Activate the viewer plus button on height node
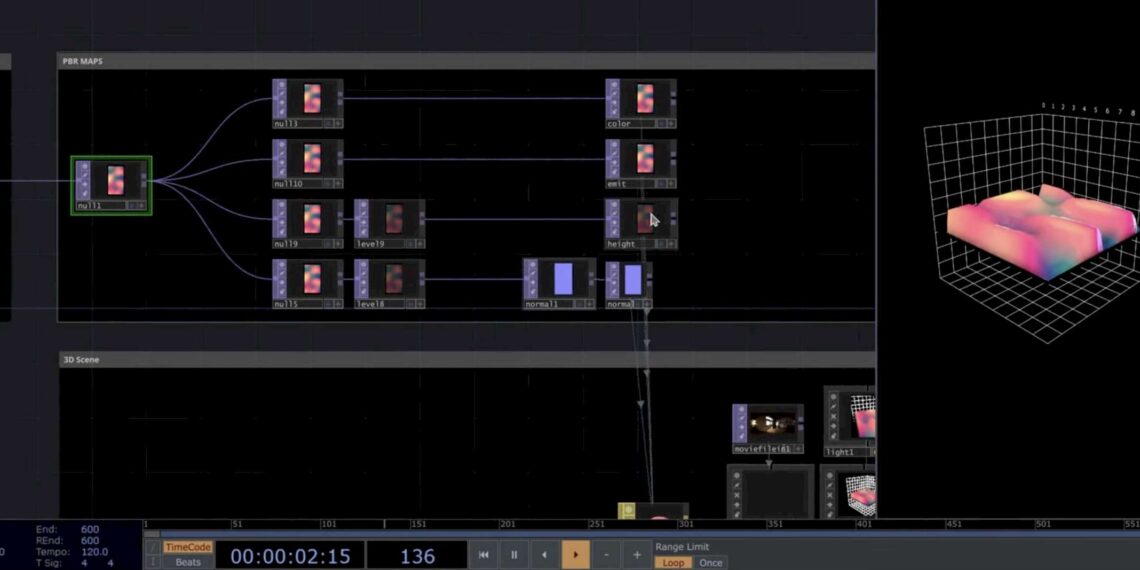 pyautogui.click(x=671, y=244)
